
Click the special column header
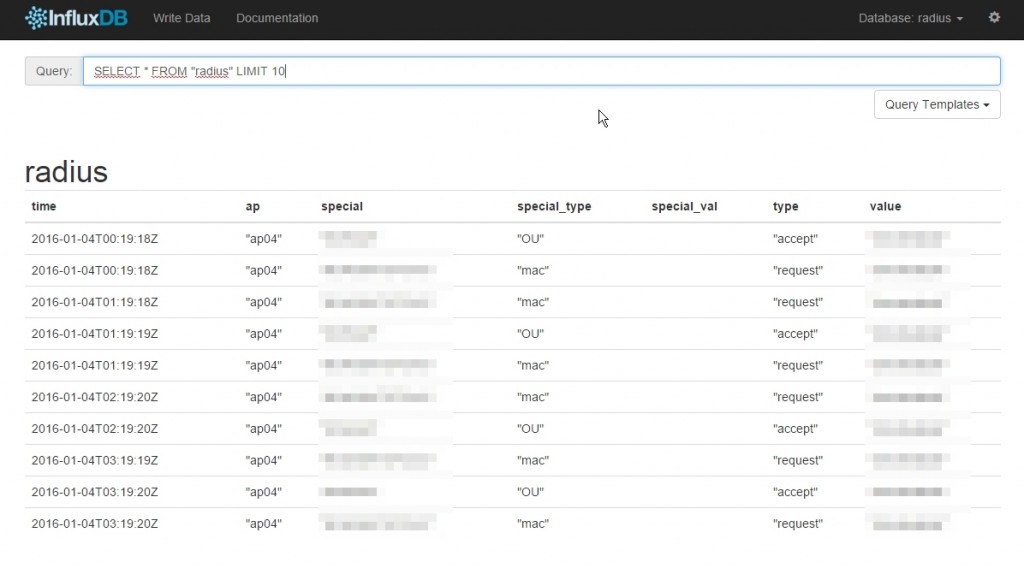pos(342,206)
